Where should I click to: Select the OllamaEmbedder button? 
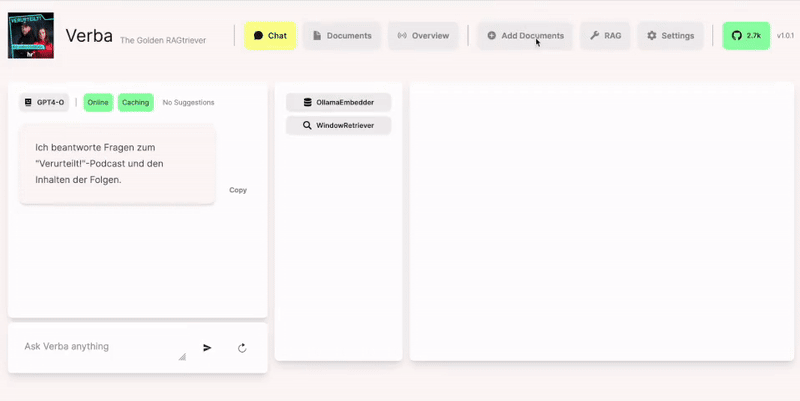click(338, 102)
